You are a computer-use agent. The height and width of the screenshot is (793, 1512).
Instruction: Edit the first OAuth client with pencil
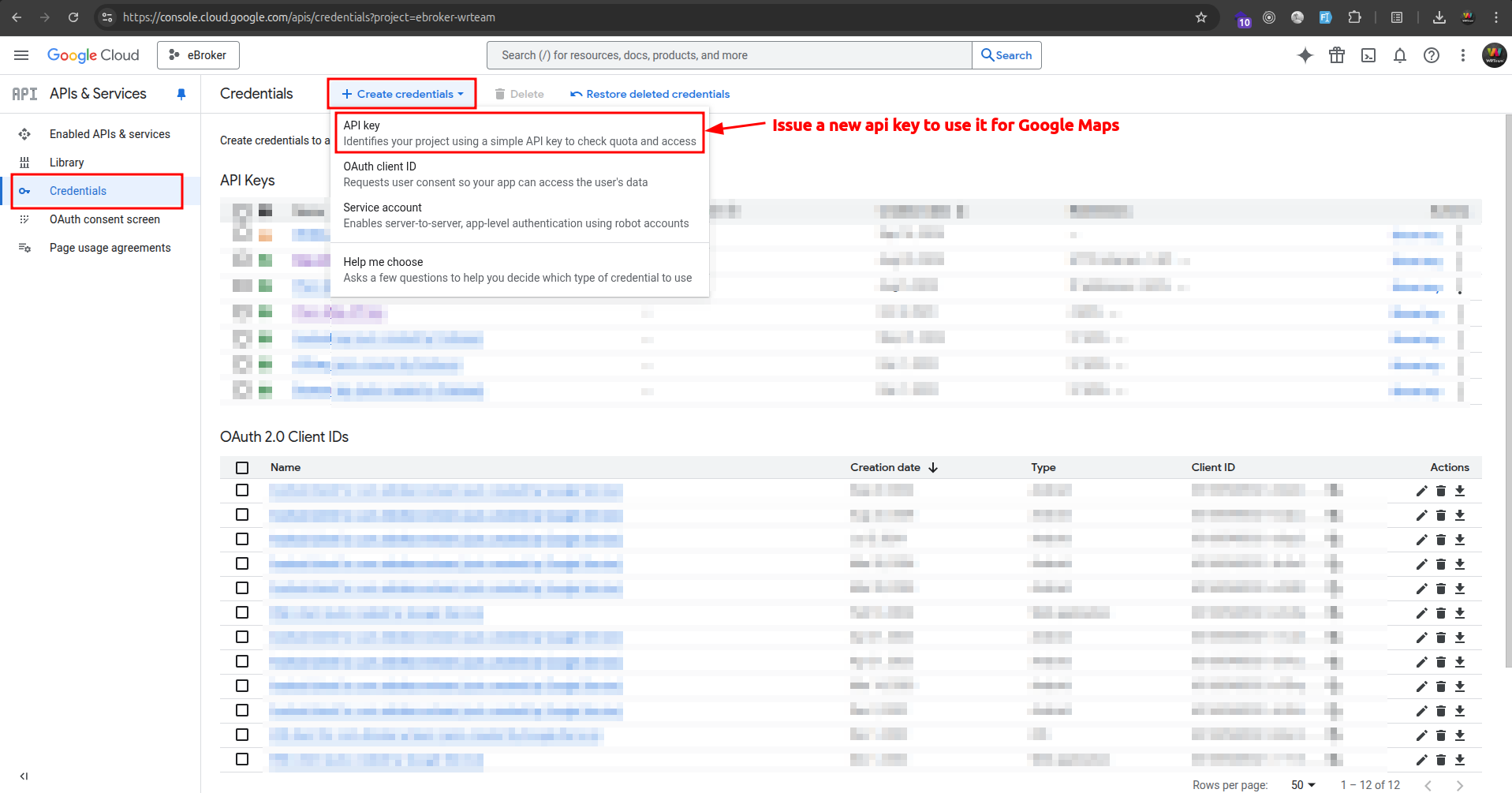pos(1421,491)
